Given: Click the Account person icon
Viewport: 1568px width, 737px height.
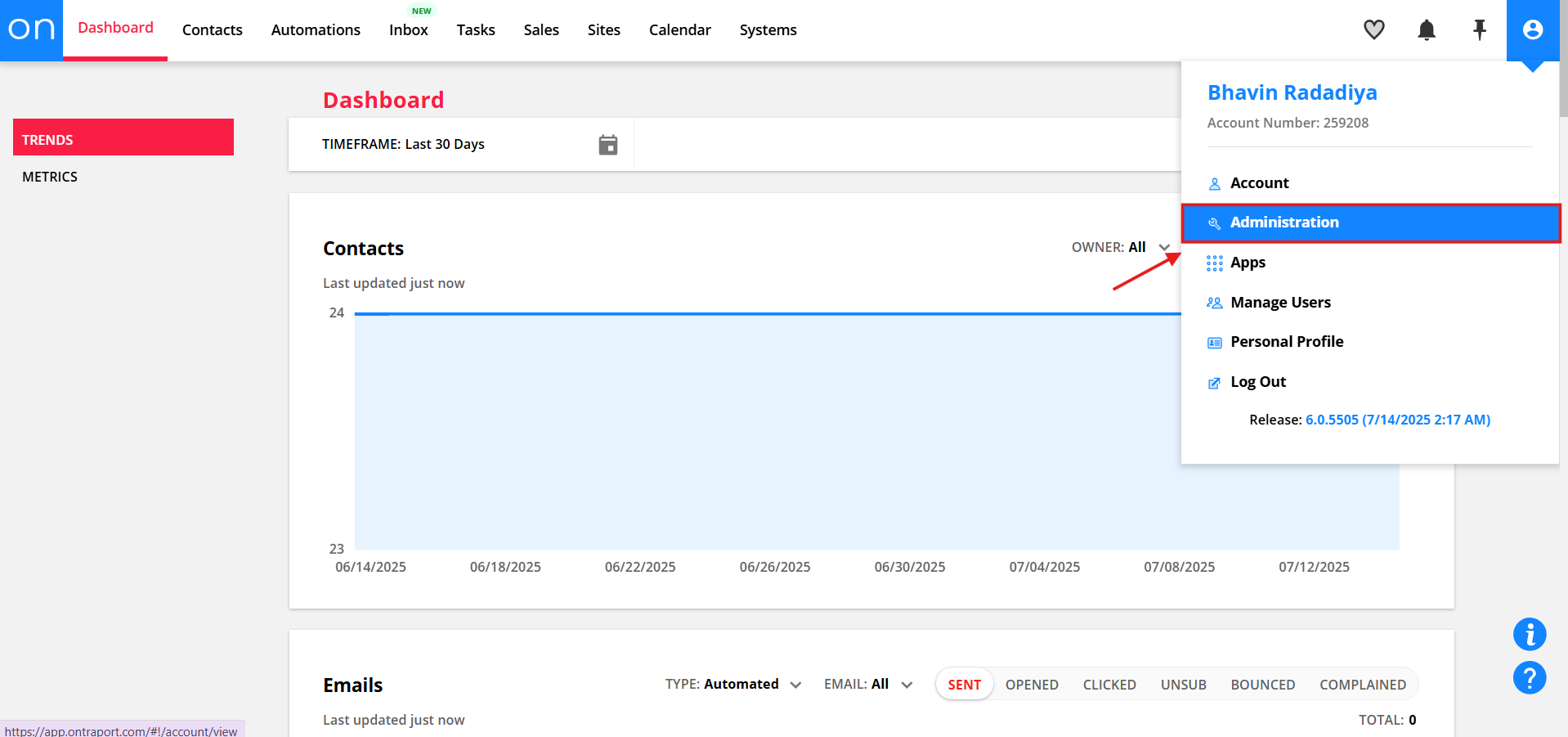Looking at the screenshot, I should click(x=1215, y=184).
